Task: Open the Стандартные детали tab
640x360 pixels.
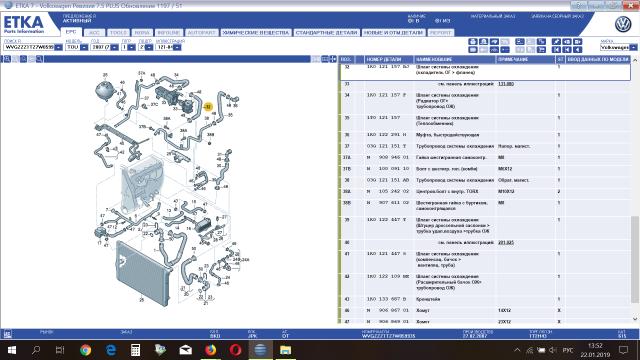Action: [x=326, y=32]
